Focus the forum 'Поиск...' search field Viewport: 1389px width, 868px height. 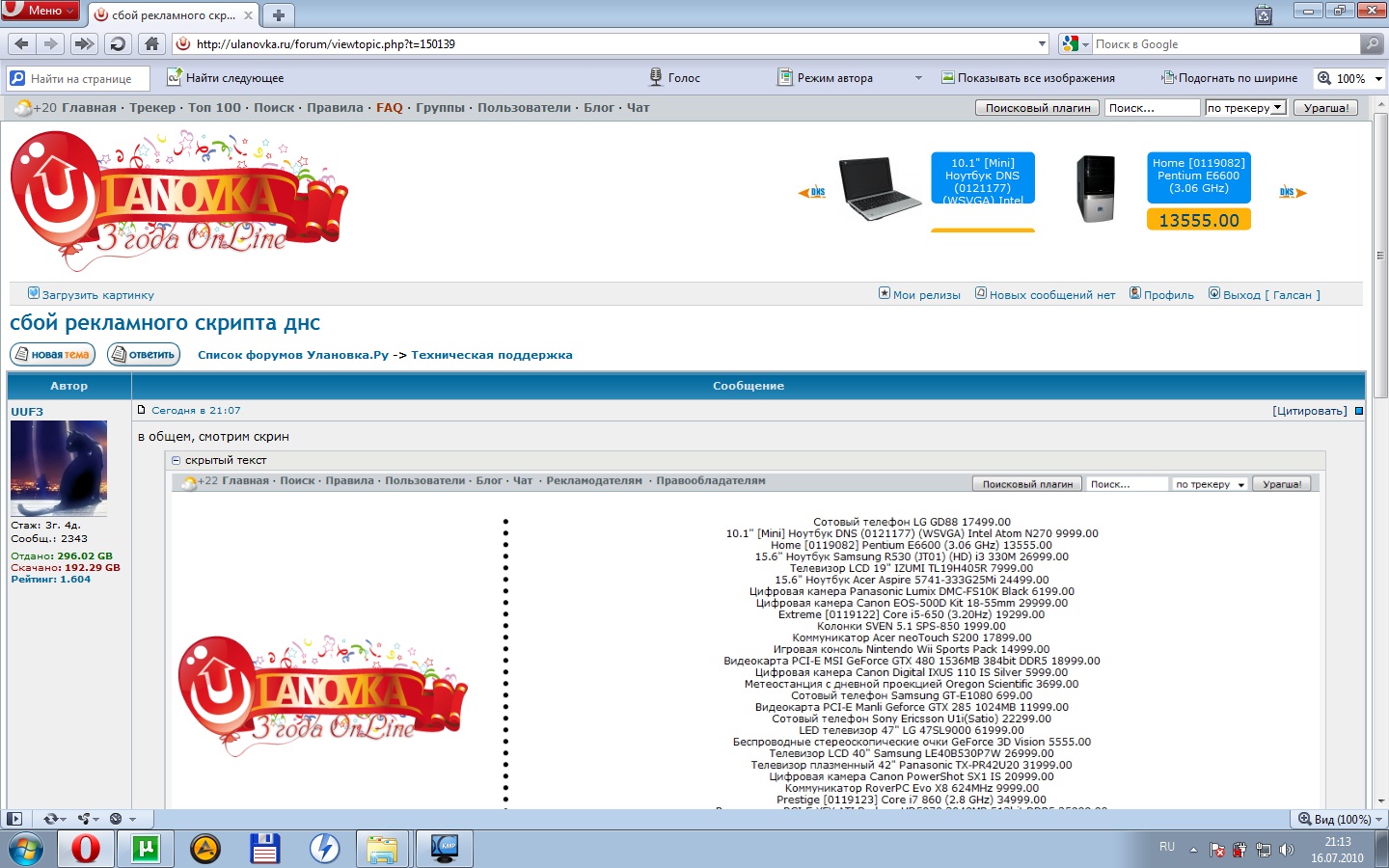[x=1152, y=108]
